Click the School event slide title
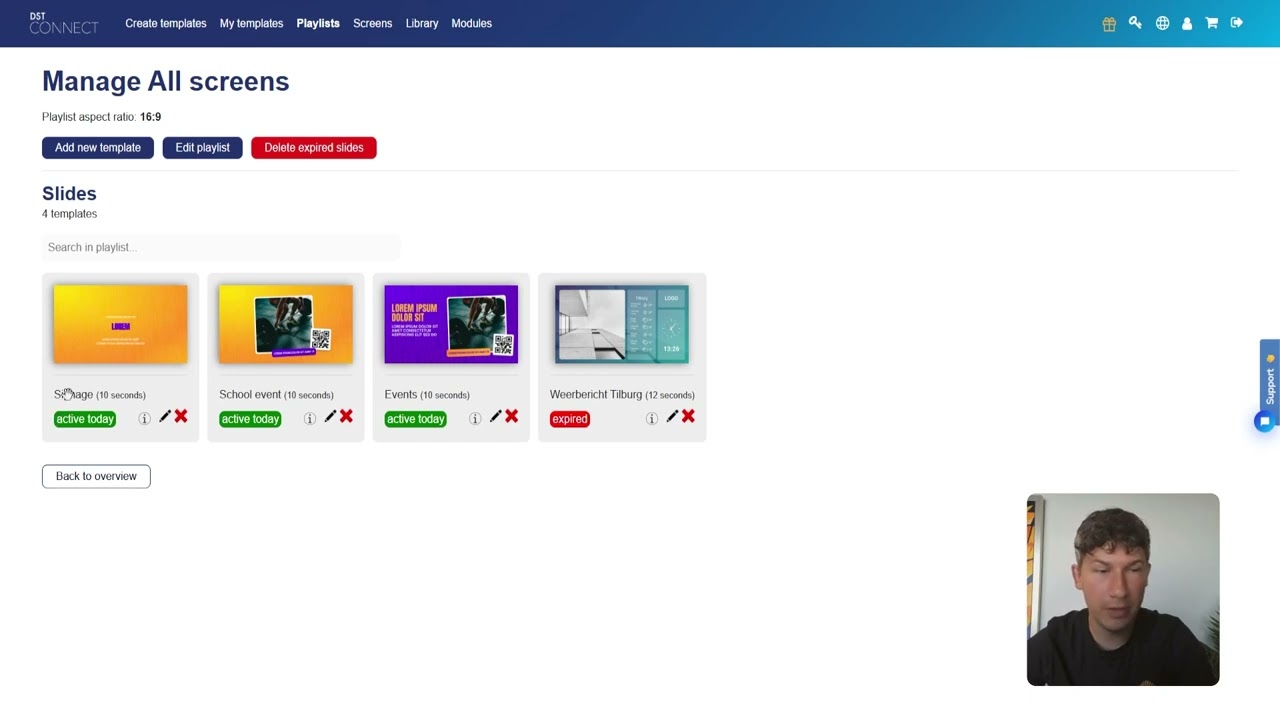 (x=250, y=395)
